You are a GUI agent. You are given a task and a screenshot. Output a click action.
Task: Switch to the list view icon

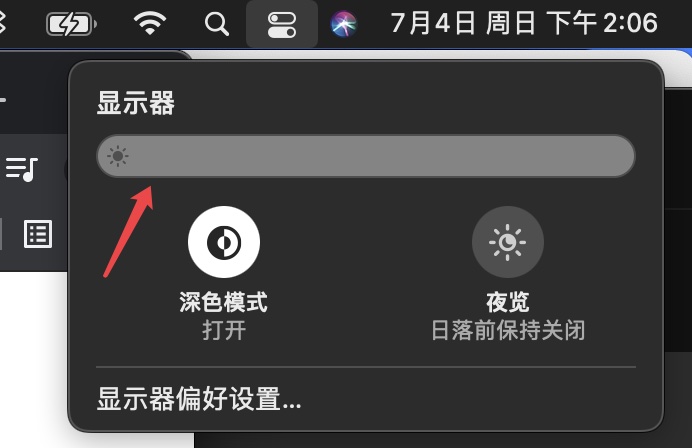38,233
